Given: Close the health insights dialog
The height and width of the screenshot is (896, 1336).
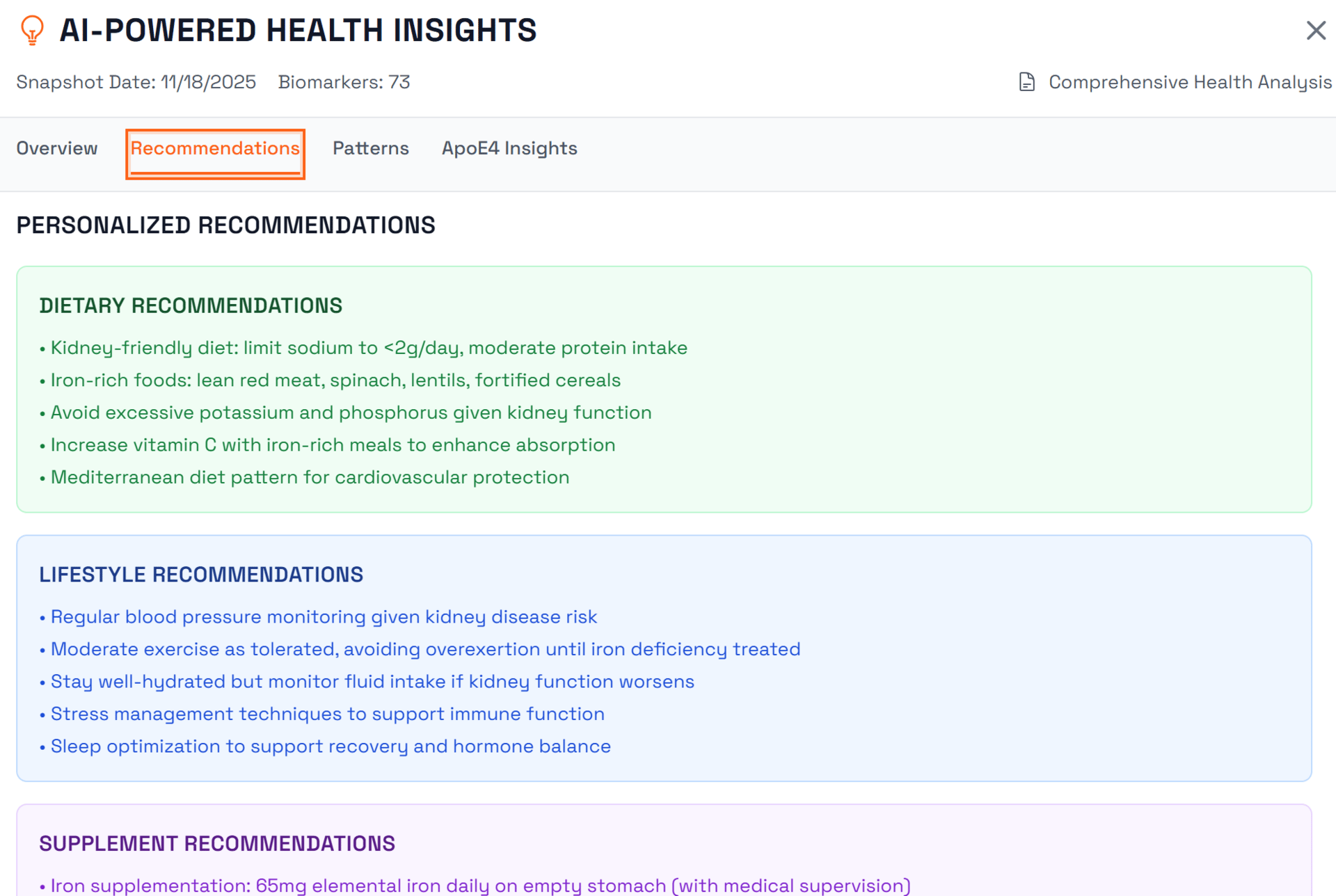Looking at the screenshot, I should 1315,31.
